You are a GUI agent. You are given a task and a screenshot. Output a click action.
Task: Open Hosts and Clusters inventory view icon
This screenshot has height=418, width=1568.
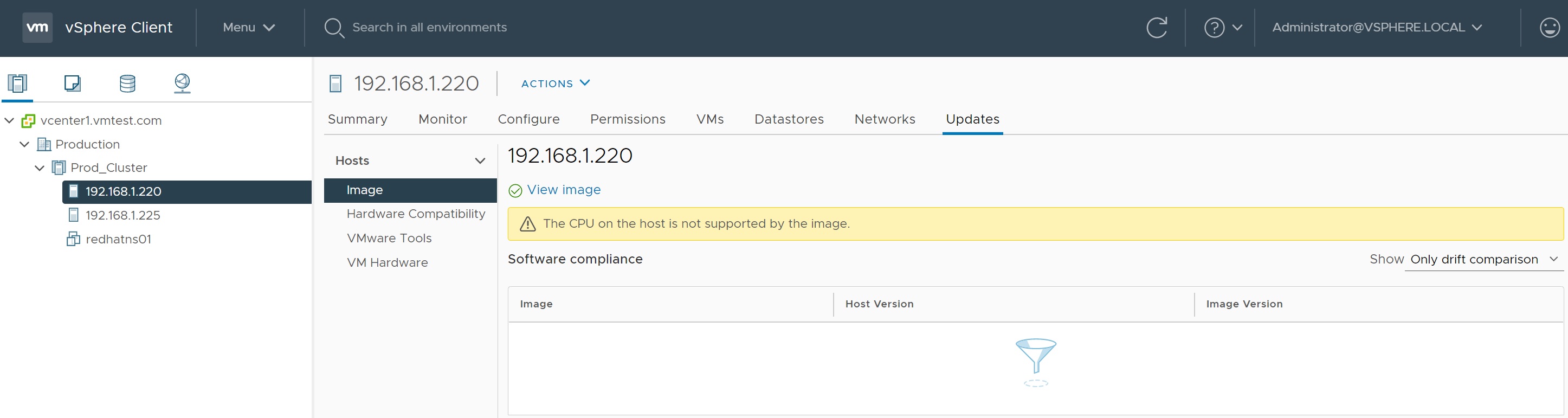pos(18,83)
